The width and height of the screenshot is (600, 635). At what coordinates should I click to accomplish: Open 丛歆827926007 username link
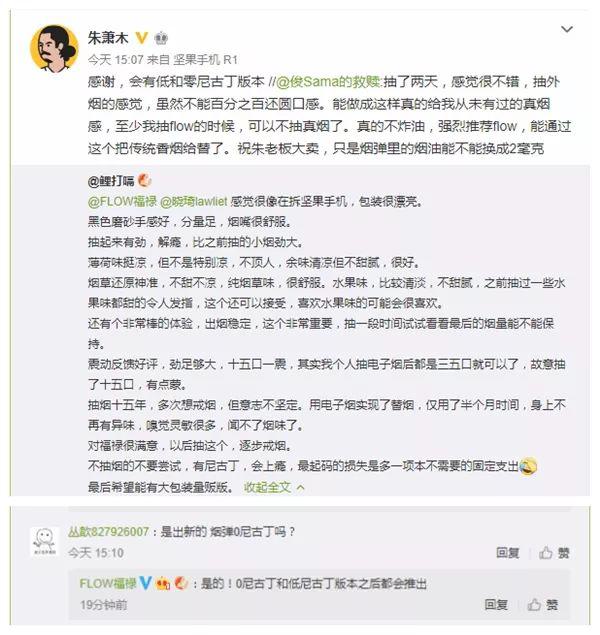109,531
